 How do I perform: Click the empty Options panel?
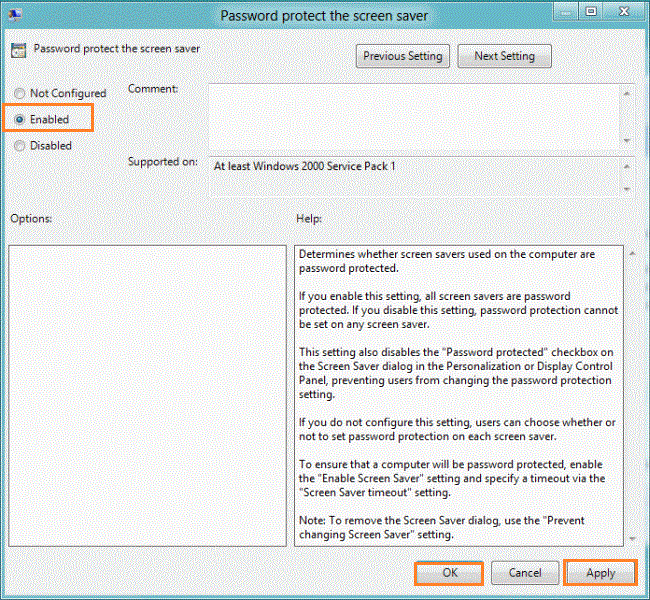[x=148, y=396]
